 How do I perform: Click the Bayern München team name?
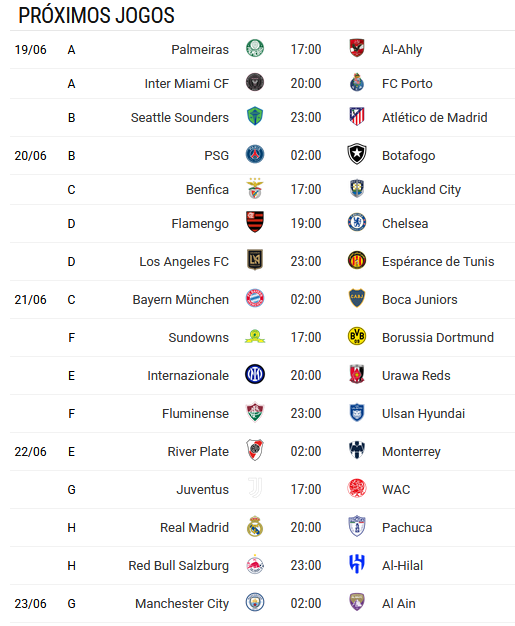[180, 299]
